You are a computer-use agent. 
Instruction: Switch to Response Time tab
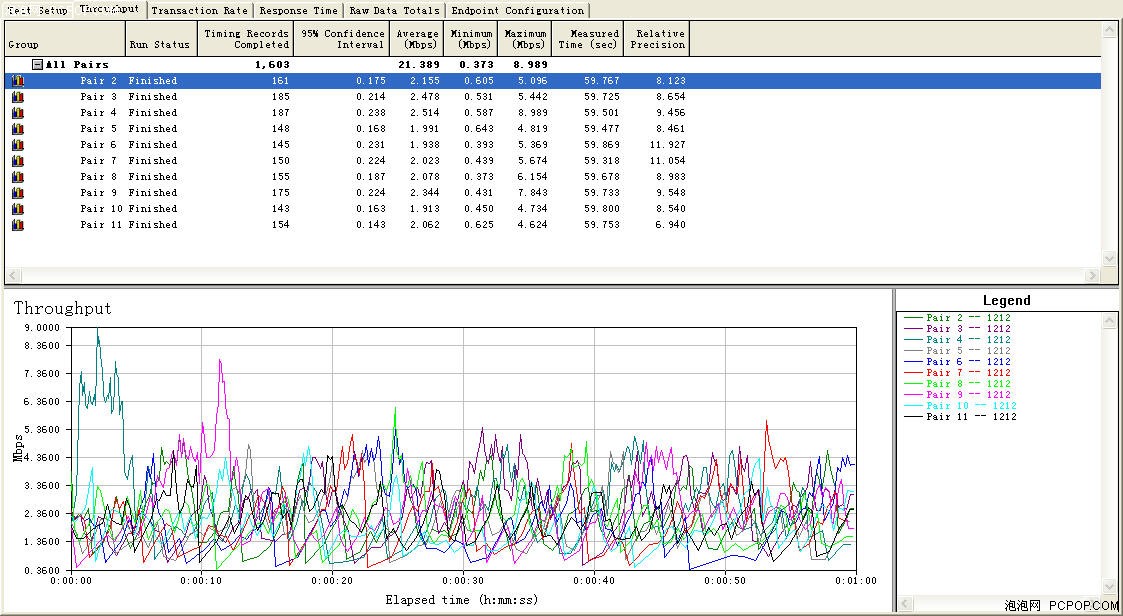(x=298, y=11)
